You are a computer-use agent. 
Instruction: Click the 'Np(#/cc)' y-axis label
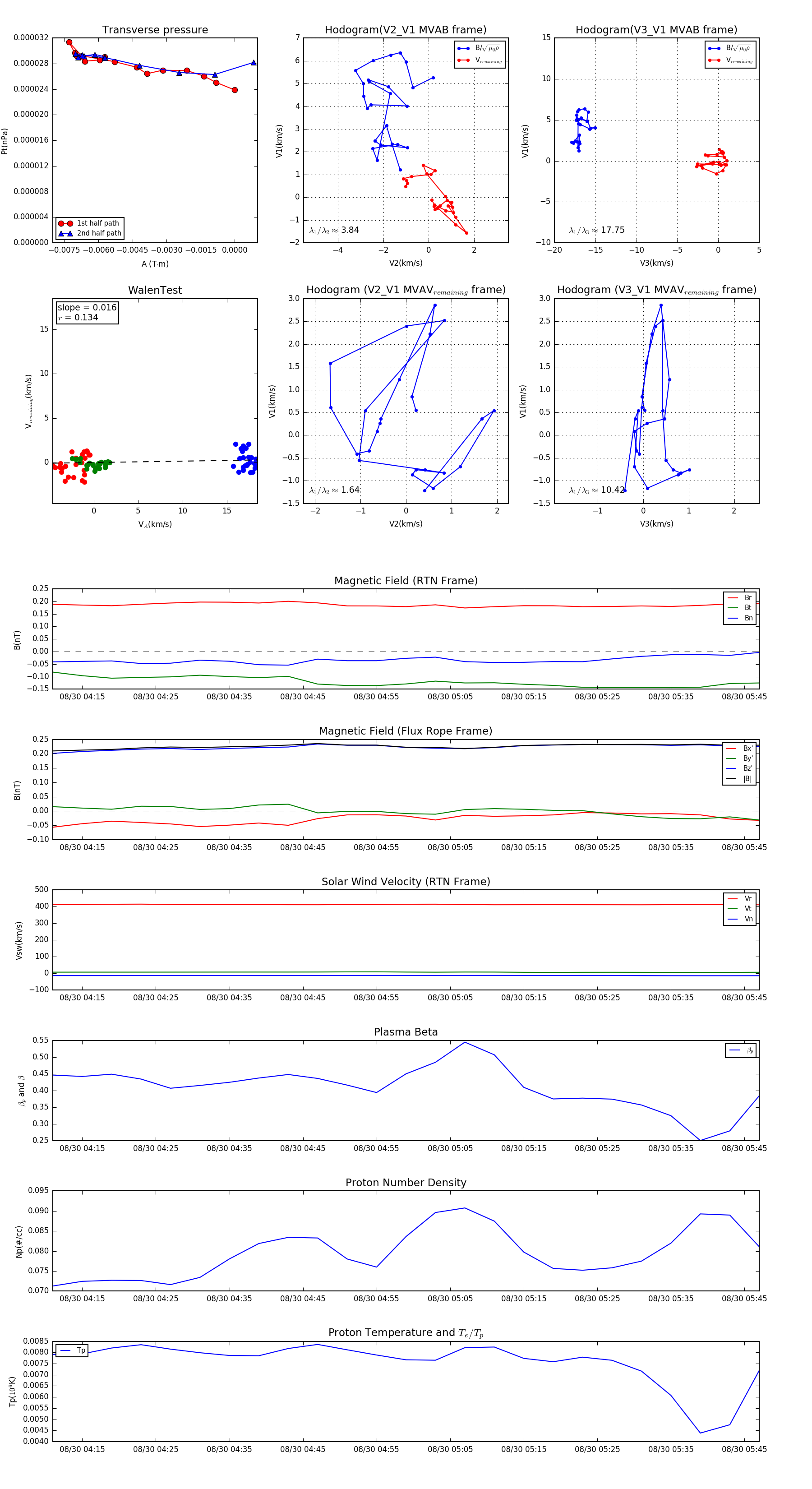18,1242
